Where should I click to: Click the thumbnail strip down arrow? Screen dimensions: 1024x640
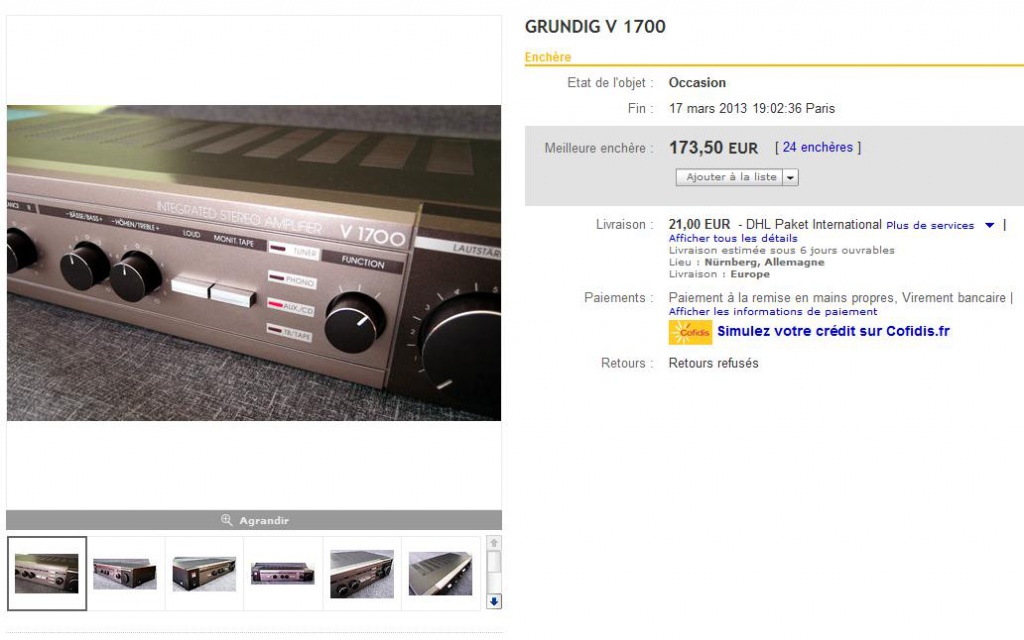point(494,601)
